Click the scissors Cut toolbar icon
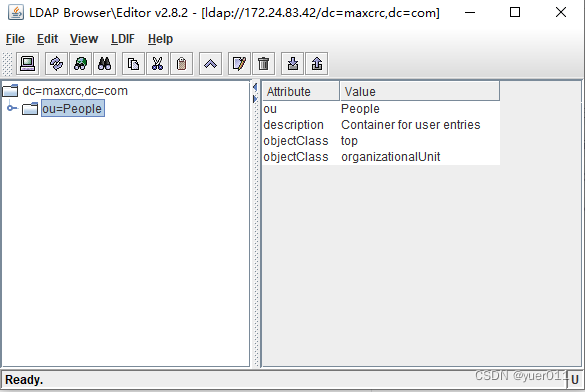This screenshot has height=392, width=585. click(x=157, y=64)
